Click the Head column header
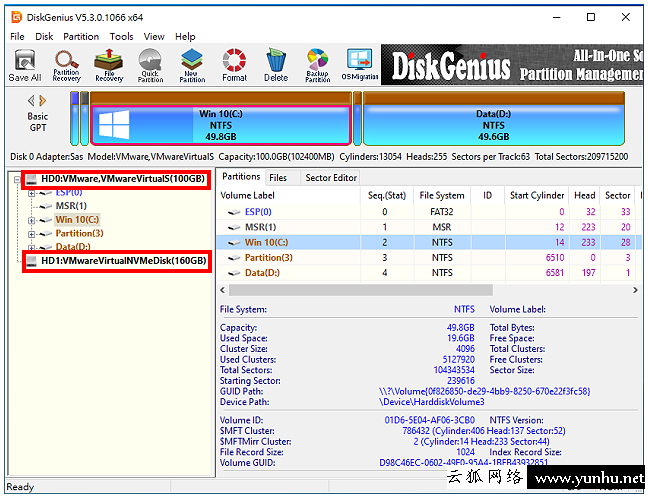This screenshot has width=648, height=500. (x=584, y=195)
